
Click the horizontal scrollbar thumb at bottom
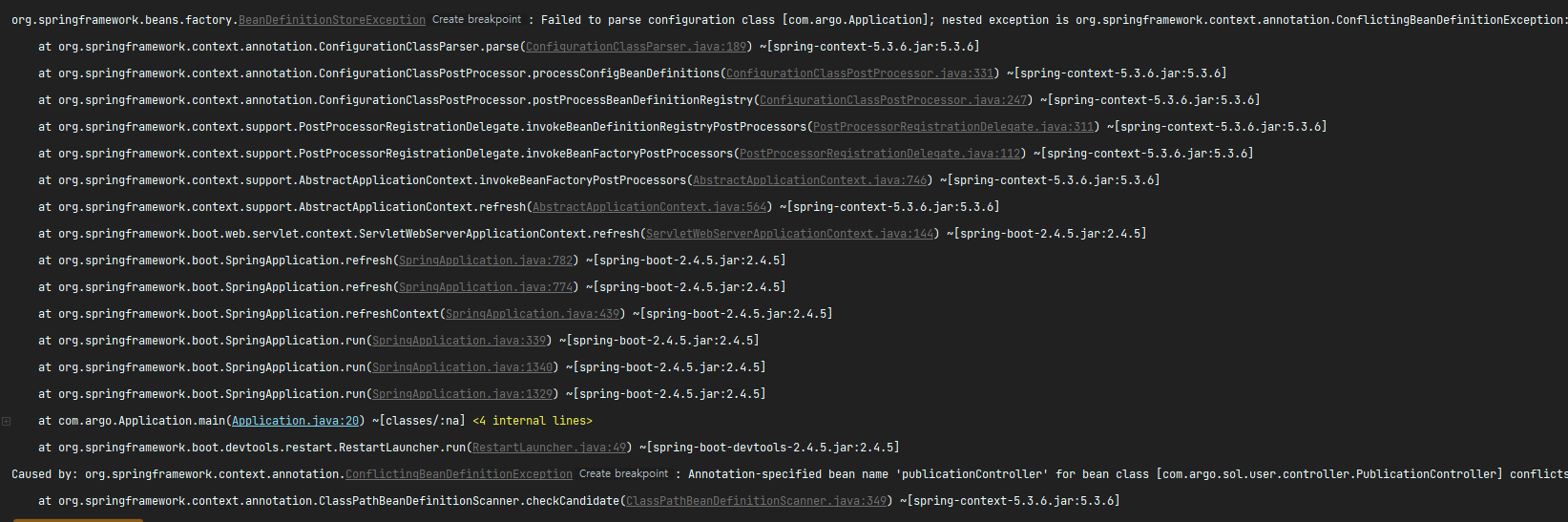pos(78,519)
